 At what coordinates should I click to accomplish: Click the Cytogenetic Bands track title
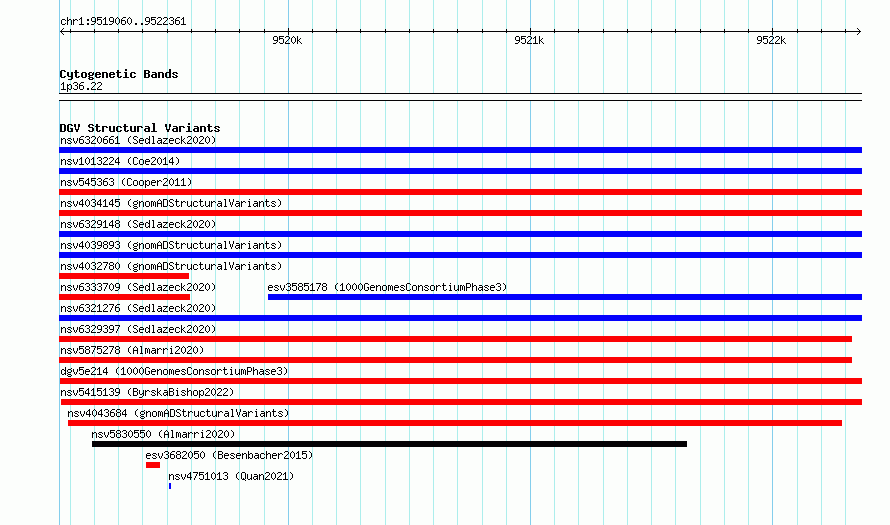coord(119,74)
